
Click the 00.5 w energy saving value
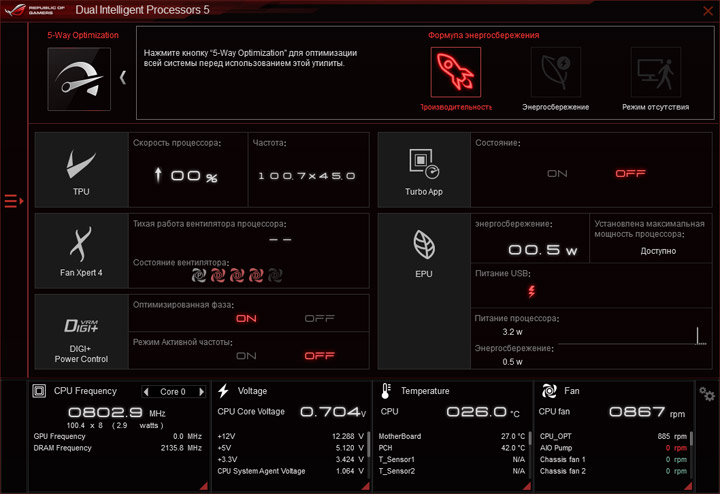pos(542,250)
